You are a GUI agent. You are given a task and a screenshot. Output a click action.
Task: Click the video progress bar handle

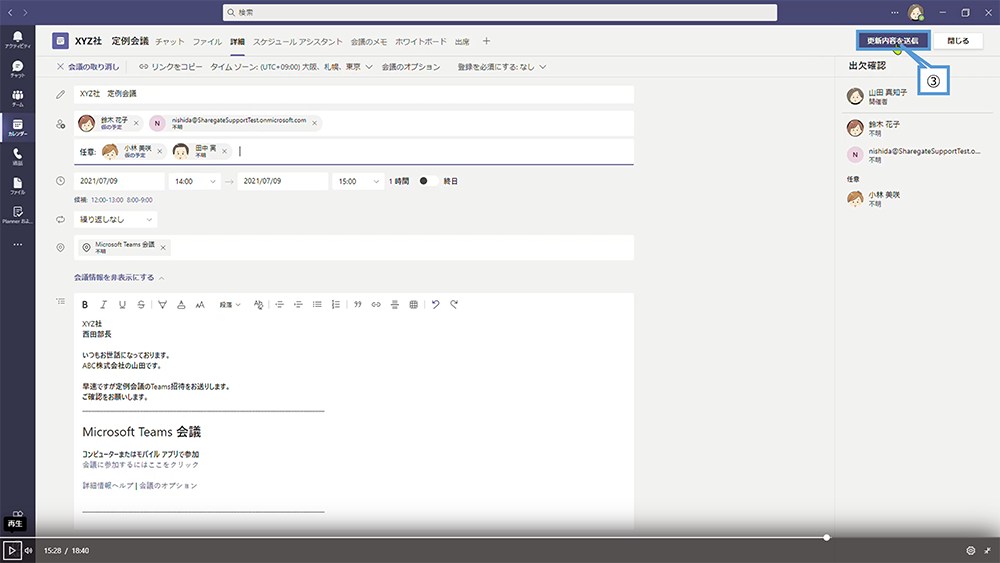pos(827,538)
